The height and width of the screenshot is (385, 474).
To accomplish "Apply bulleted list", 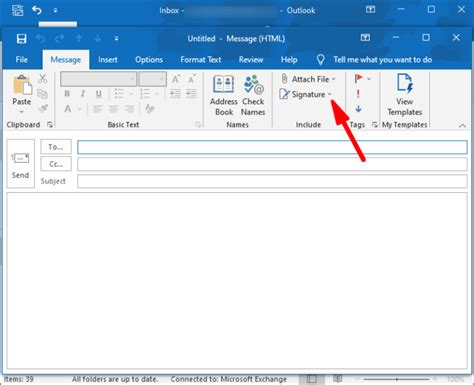I will click(119, 94).
